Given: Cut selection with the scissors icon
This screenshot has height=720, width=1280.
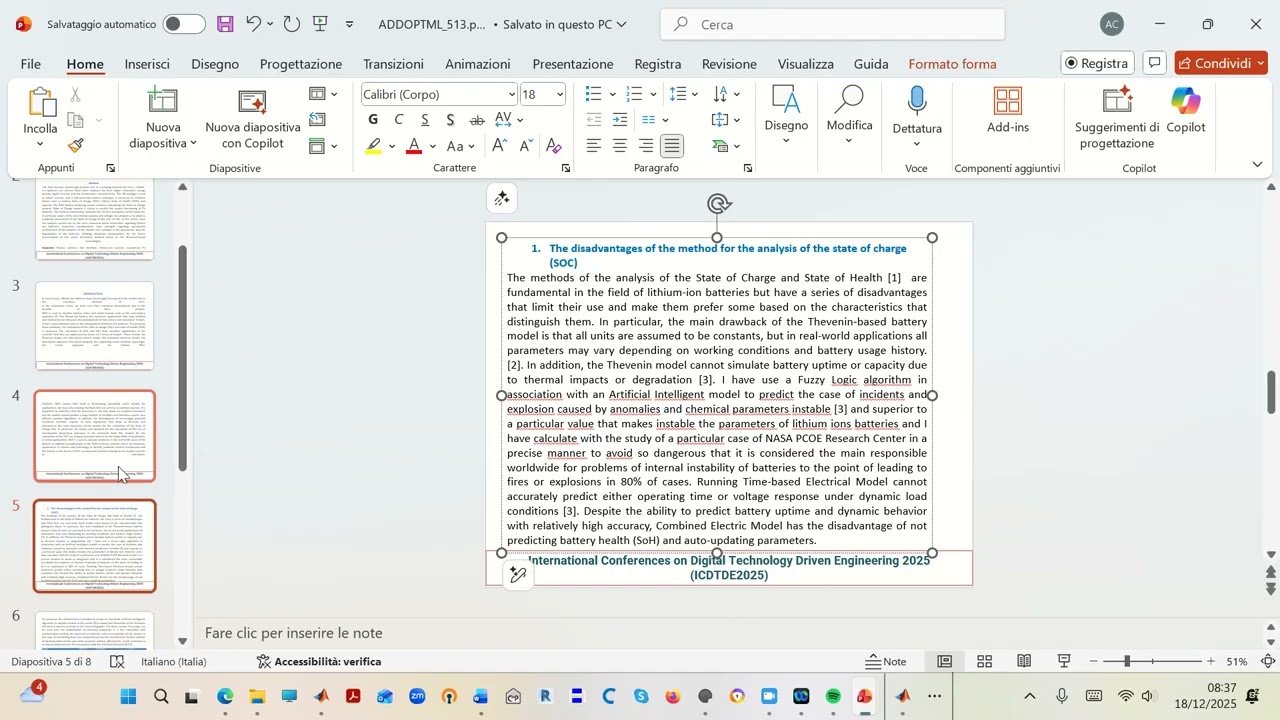Looking at the screenshot, I should pyautogui.click(x=76, y=95).
